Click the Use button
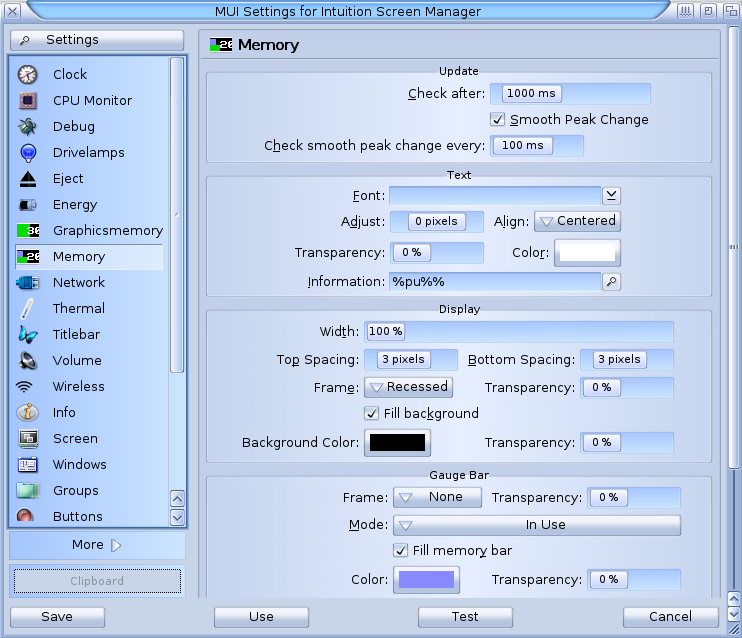This screenshot has width=742, height=638. click(x=261, y=617)
